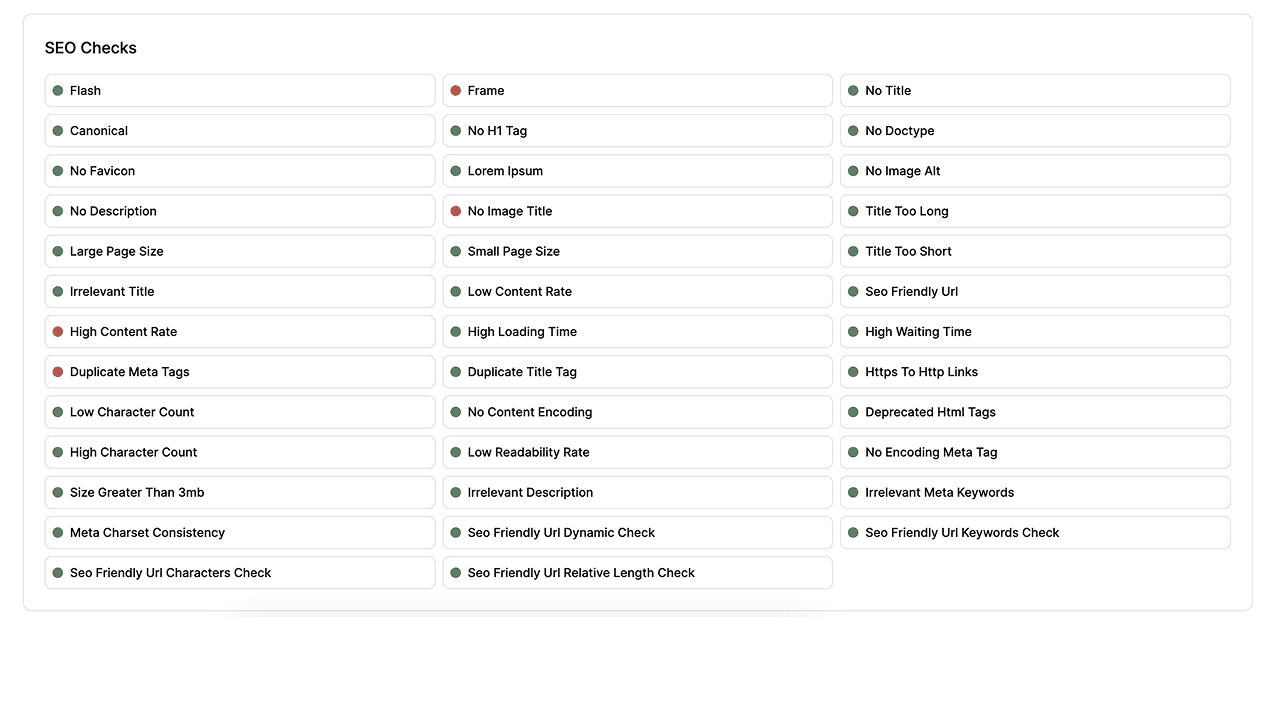Select the No H1 Tag check
The image size is (1280, 720).
[638, 131]
